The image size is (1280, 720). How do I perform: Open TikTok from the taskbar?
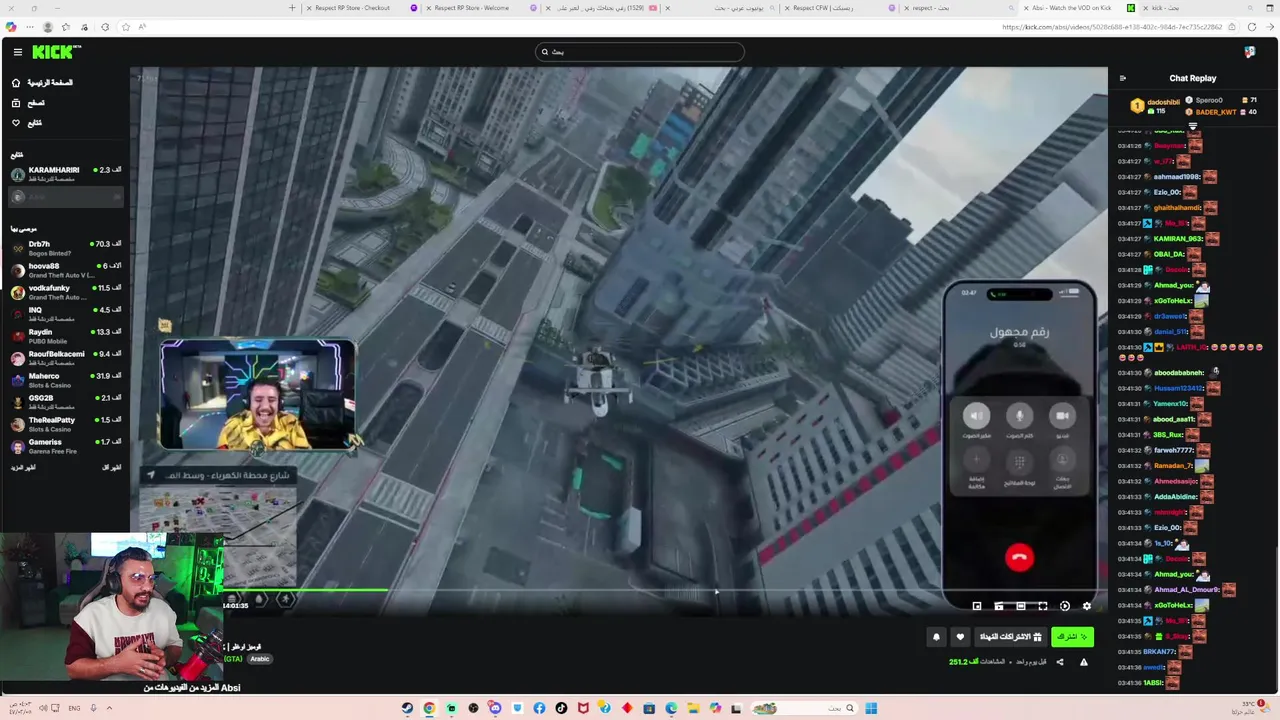pyautogui.click(x=561, y=708)
